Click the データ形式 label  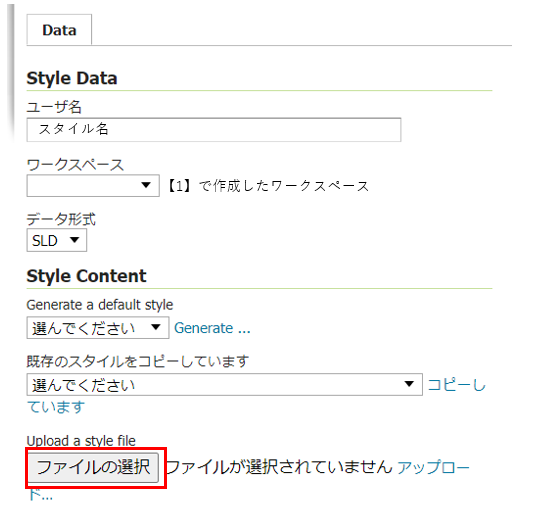pyautogui.click(x=61, y=219)
